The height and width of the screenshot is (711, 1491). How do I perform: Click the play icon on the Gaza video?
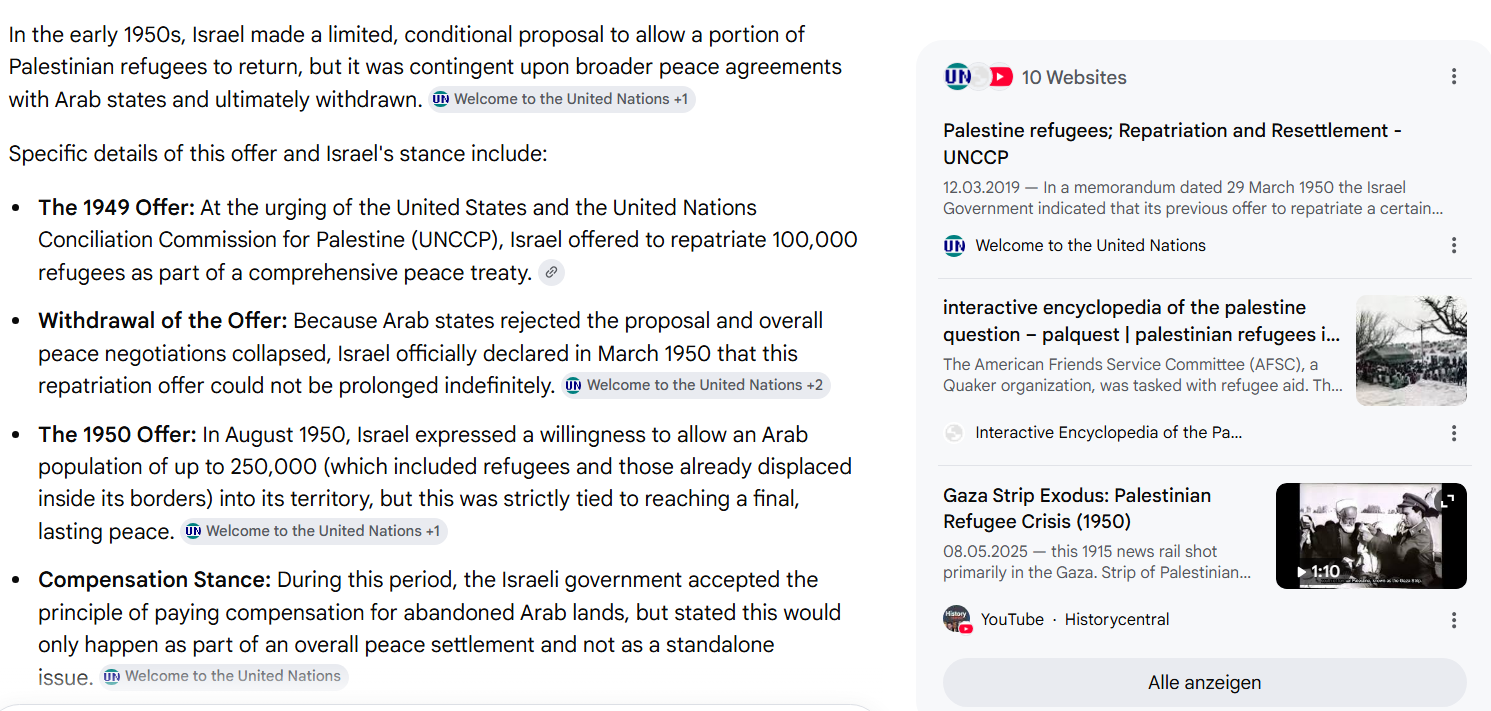[1302, 572]
